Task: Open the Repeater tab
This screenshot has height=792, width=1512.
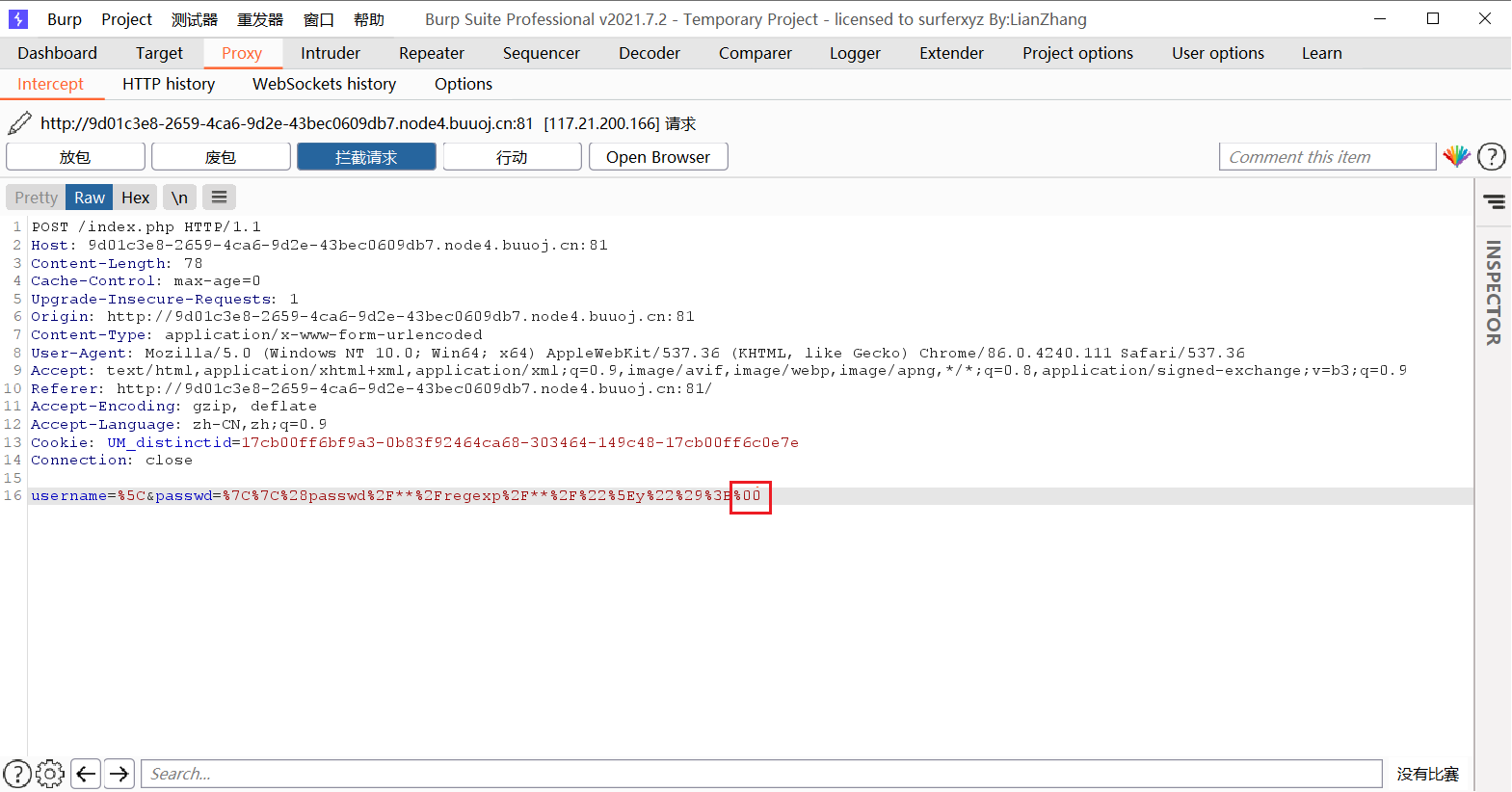Action: coord(432,53)
